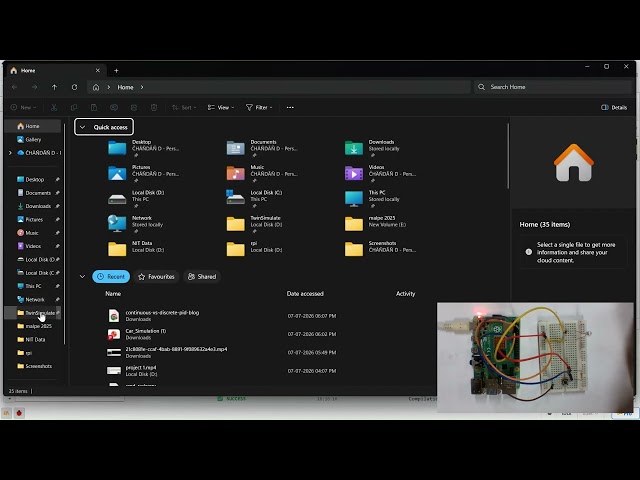This screenshot has width=640, height=480.
Task: Sort by Date accessed column header
Action: pyautogui.click(x=305, y=294)
